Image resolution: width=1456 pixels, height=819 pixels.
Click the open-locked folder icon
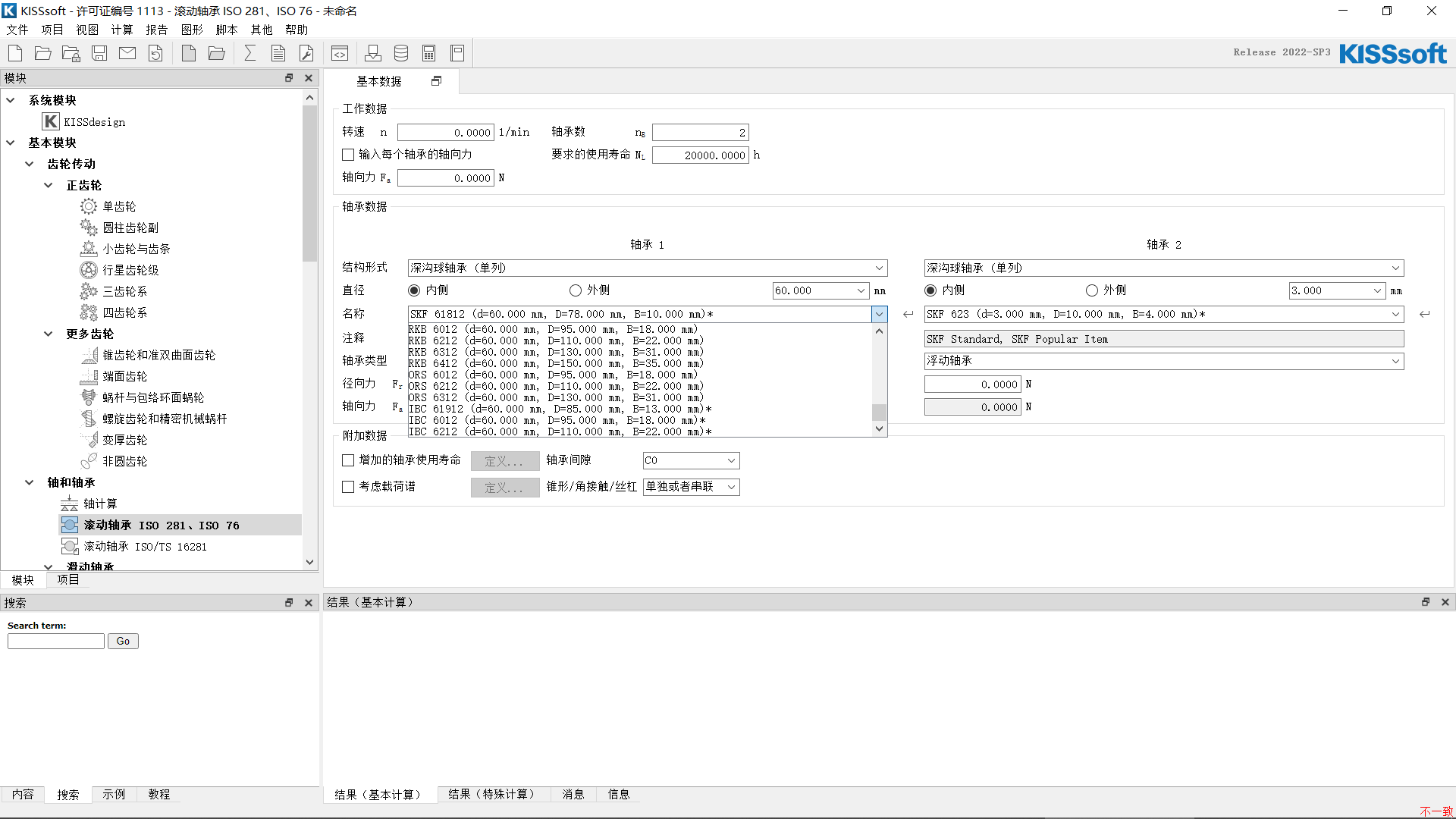(71, 53)
